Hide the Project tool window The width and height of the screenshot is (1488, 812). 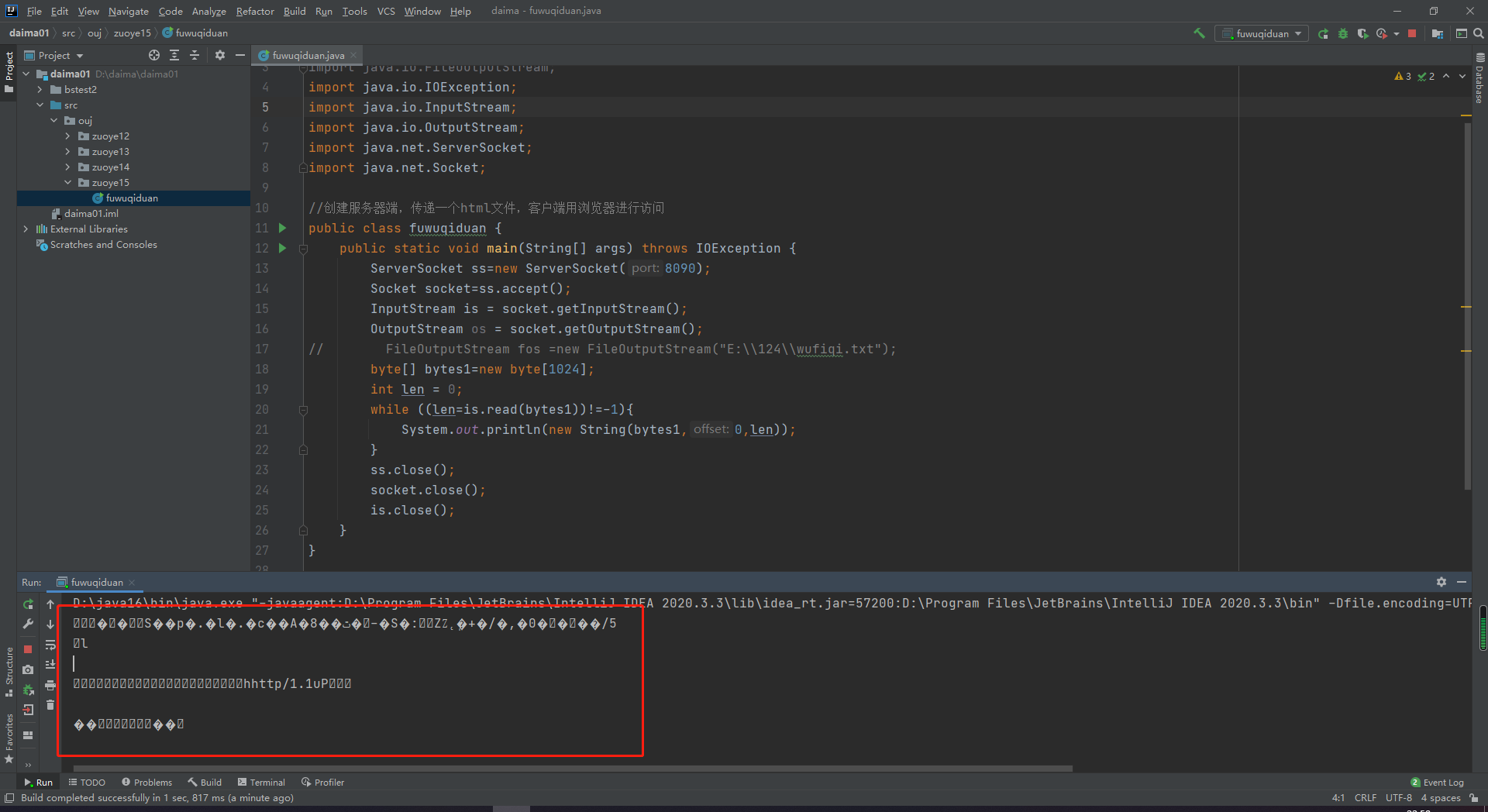pyautogui.click(x=240, y=55)
